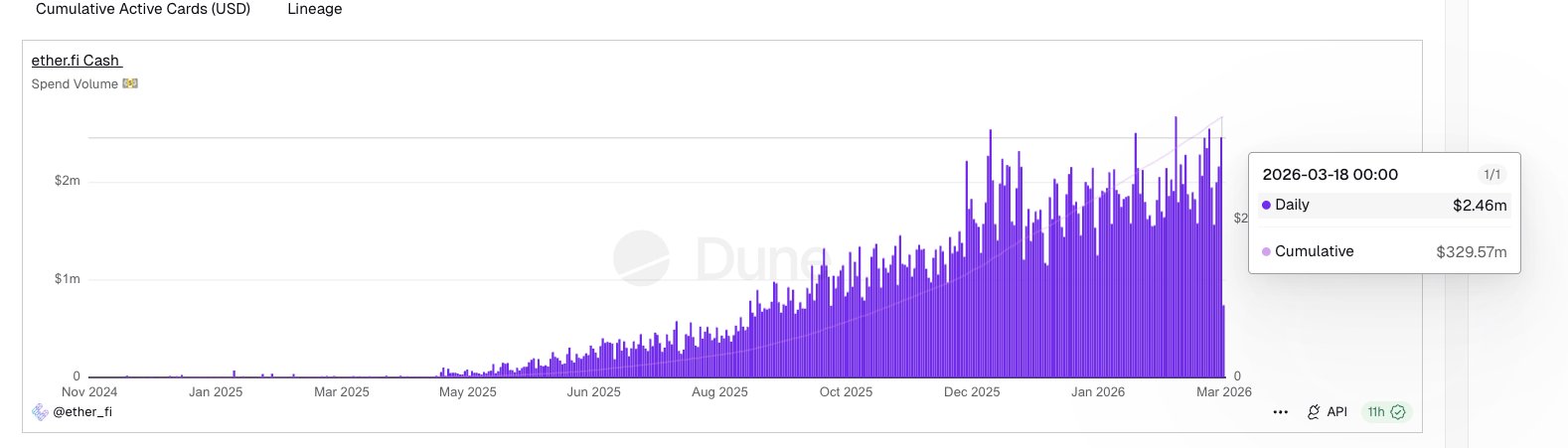Click the Aug 2025 axis label
Screen dimensions: 1568x448
(x=719, y=392)
